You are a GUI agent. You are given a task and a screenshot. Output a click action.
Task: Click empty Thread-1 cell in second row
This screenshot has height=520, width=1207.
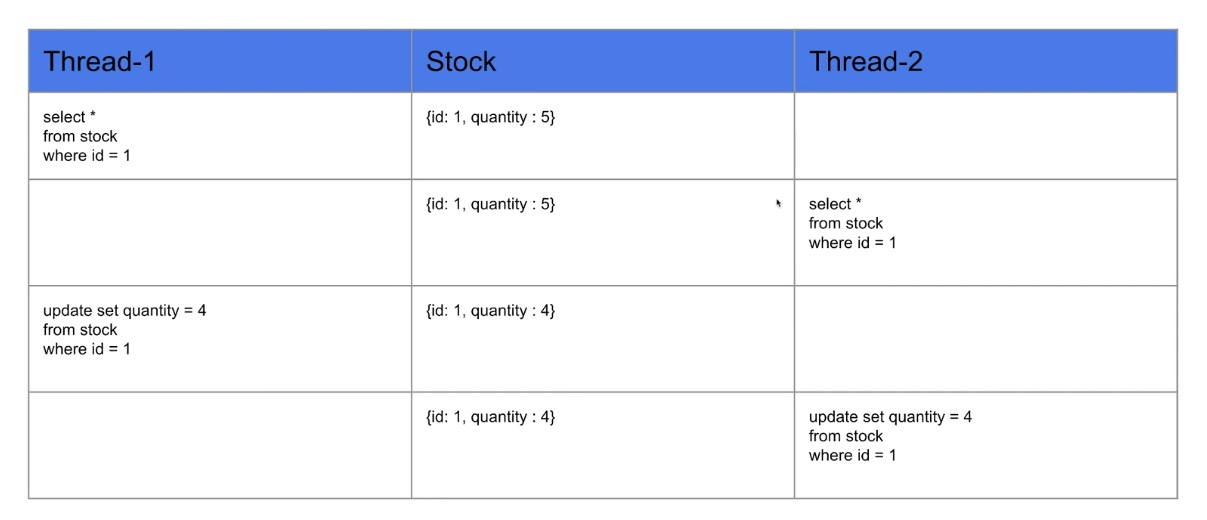[x=220, y=233]
